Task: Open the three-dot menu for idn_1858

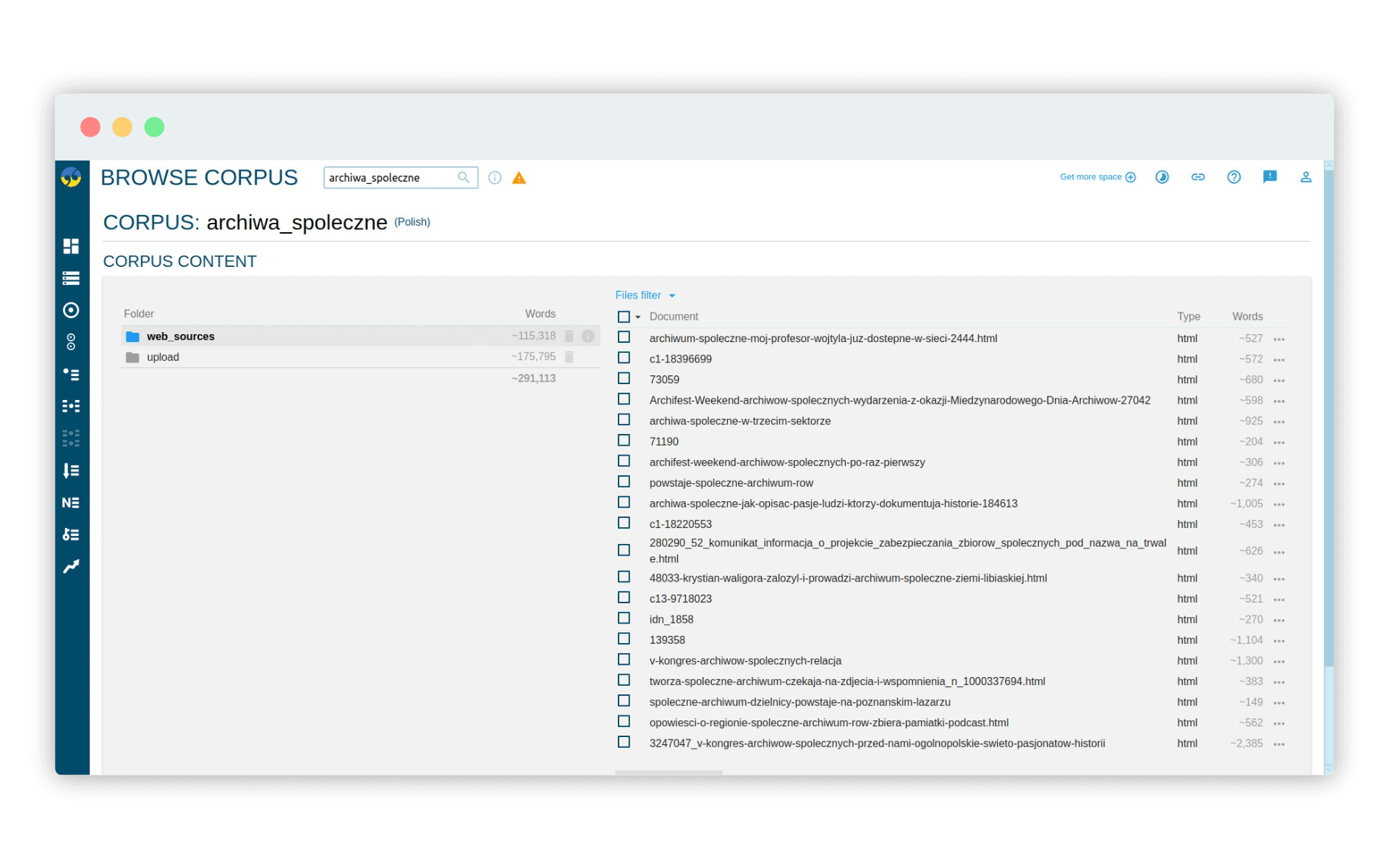Action: (x=1279, y=620)
